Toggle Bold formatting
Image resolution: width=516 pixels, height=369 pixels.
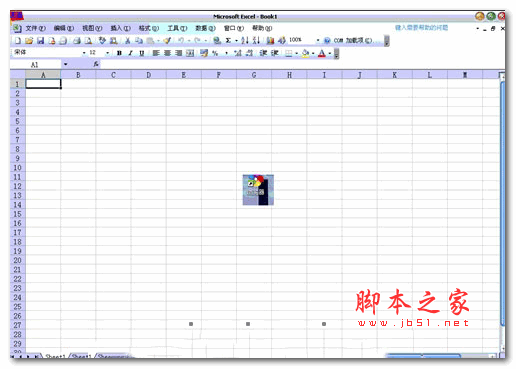click(119, 53)
